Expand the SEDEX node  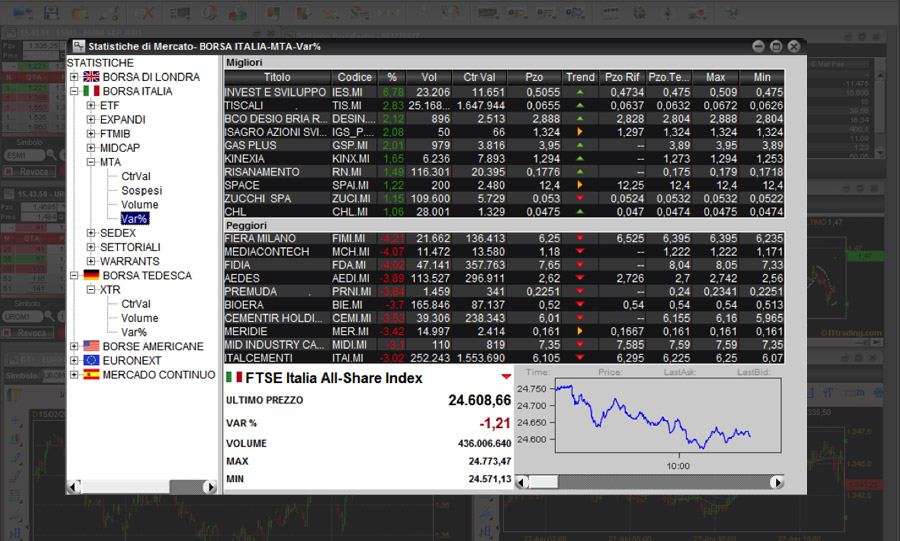click(91, 233)
